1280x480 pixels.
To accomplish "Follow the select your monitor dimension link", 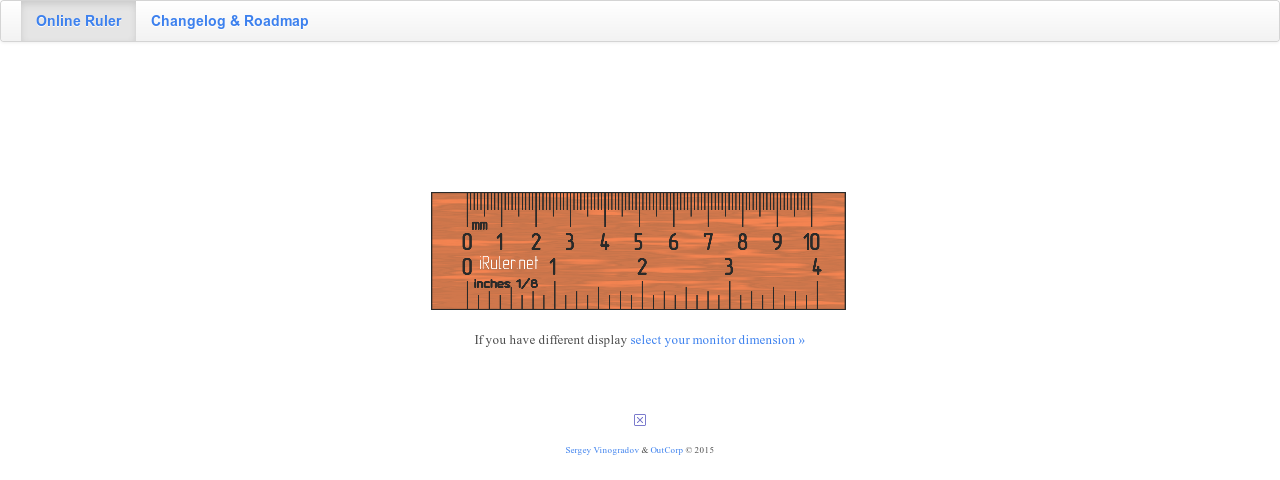I will pos(717,340).
